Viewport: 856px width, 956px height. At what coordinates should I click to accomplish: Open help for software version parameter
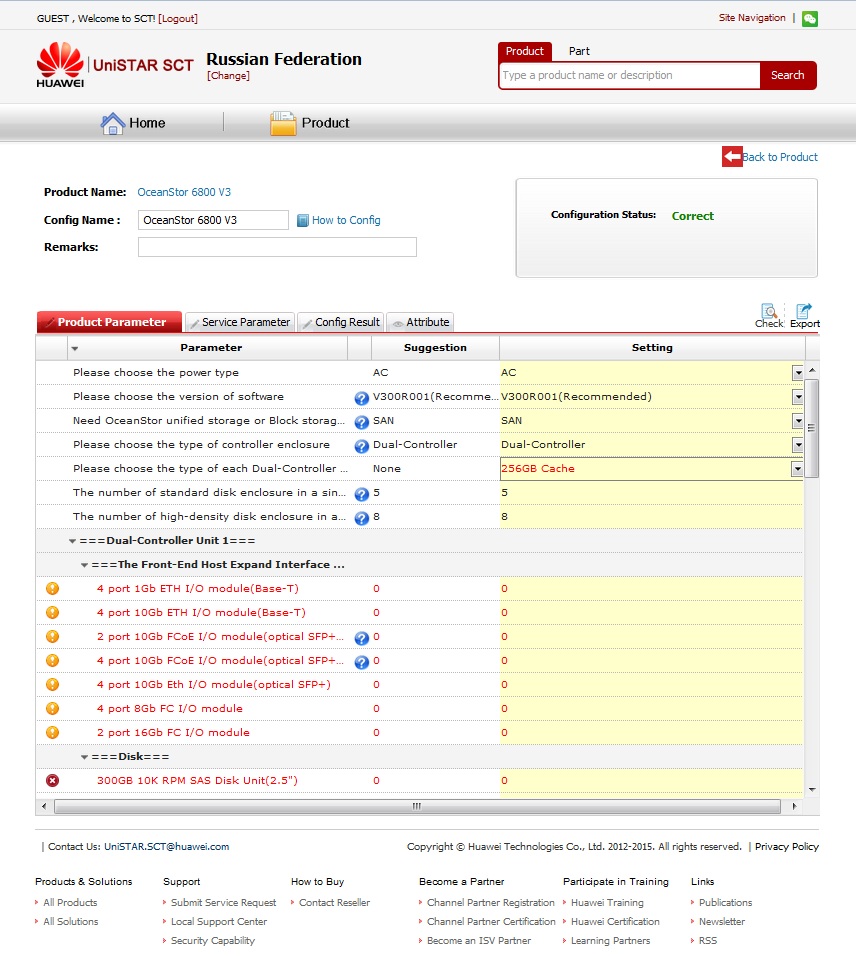click(362, 398)
